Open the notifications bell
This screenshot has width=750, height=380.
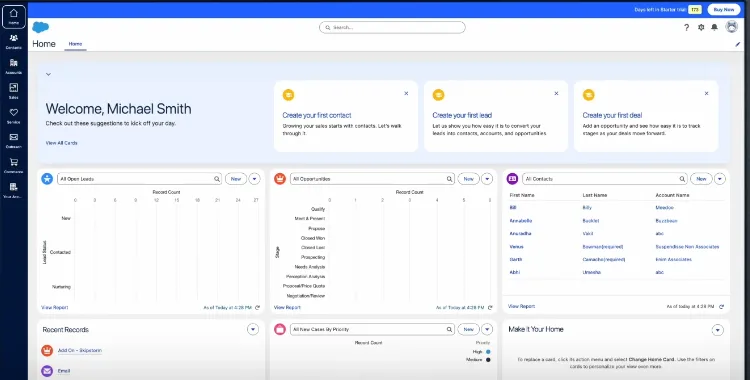click(714, 27)
